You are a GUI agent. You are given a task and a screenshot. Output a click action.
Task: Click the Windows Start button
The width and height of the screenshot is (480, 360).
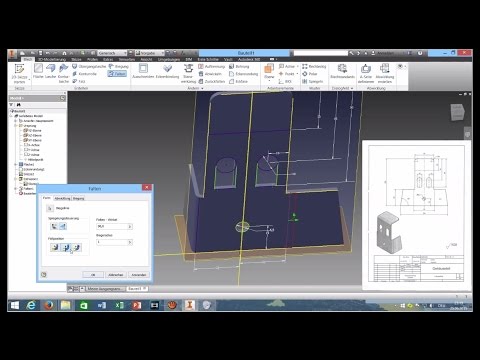pos(15,305)
